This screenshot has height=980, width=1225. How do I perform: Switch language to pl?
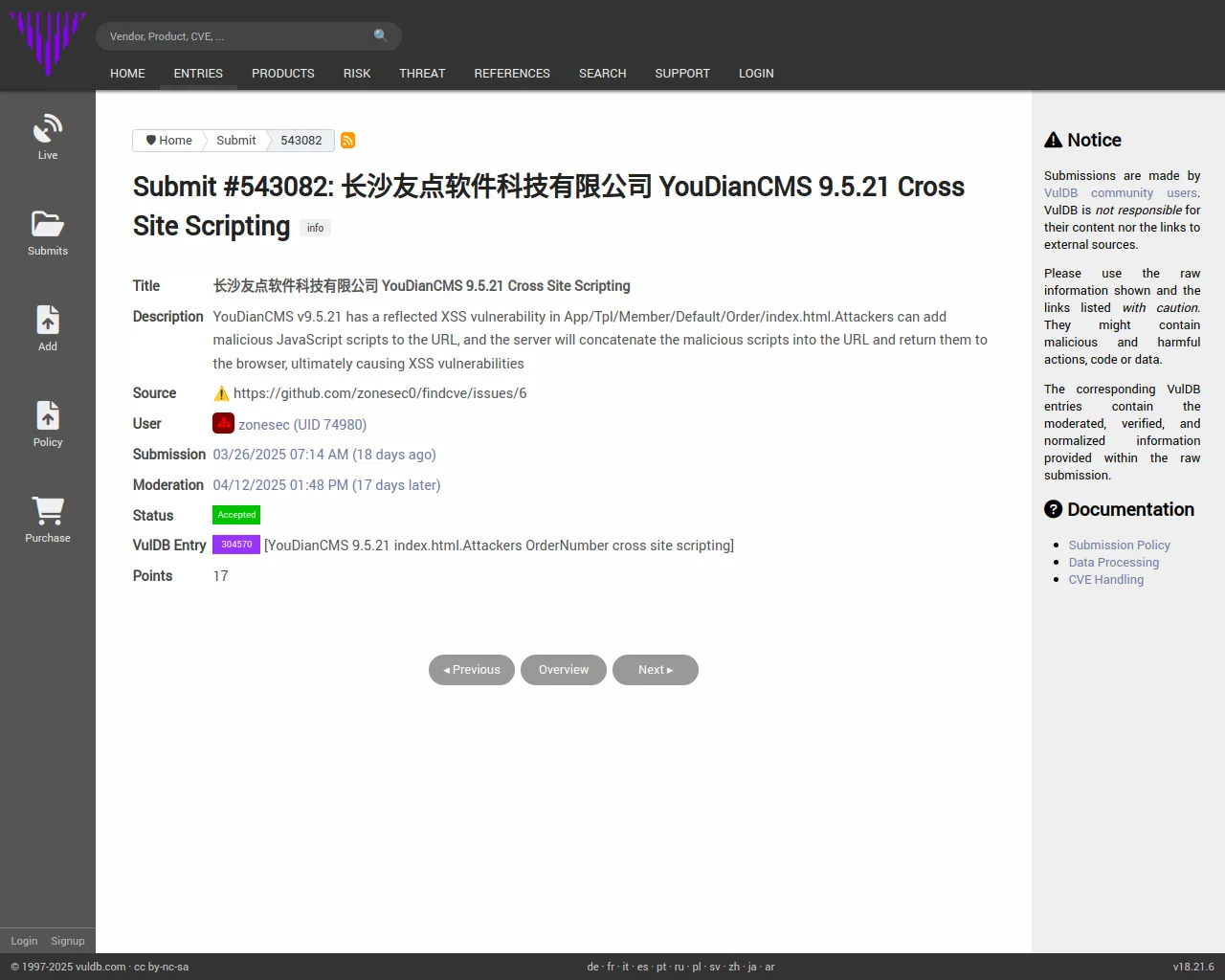click(697, 967)
